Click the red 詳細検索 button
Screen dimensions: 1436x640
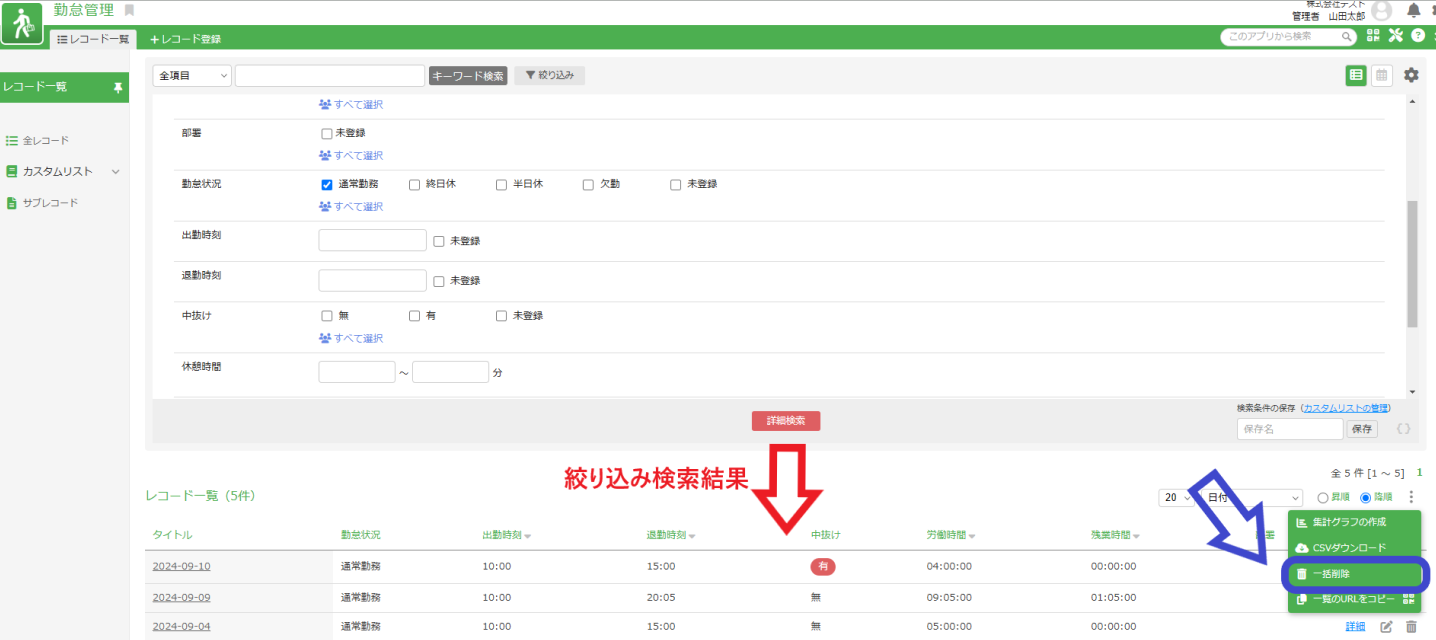tap(785, 421)
